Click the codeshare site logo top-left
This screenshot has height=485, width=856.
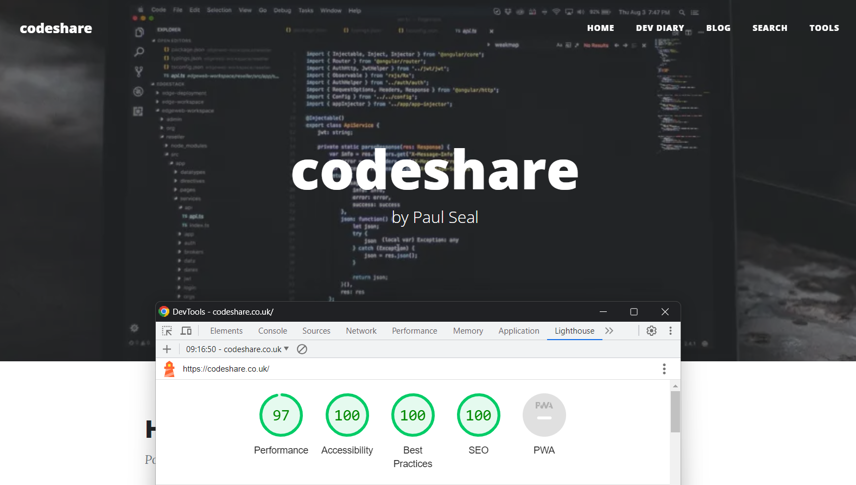pyautogui.click(x=56, y=28)
